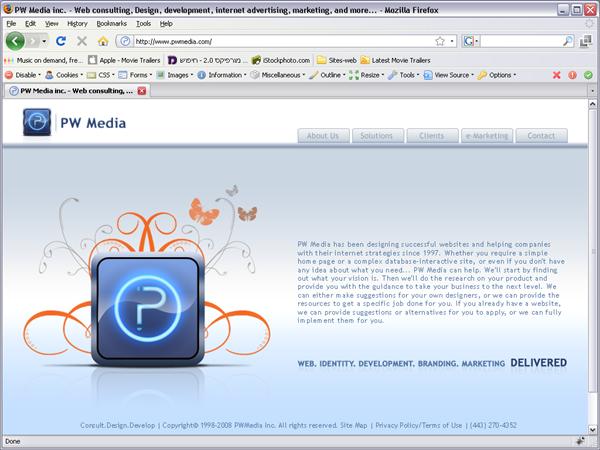Expand the Forms developer toolbar menu

(135, 75)
